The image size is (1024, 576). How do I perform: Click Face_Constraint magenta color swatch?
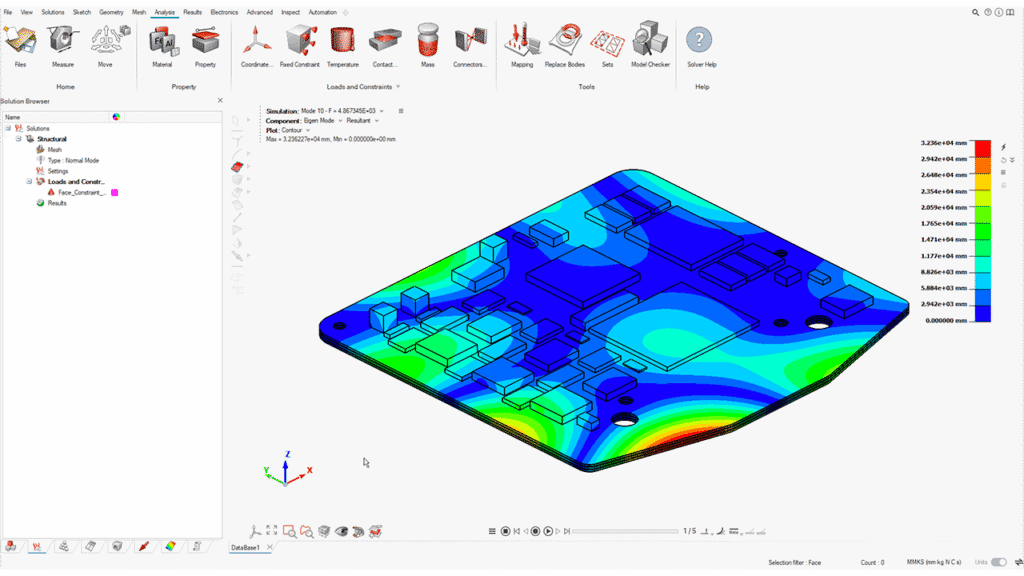pos(114,193)
